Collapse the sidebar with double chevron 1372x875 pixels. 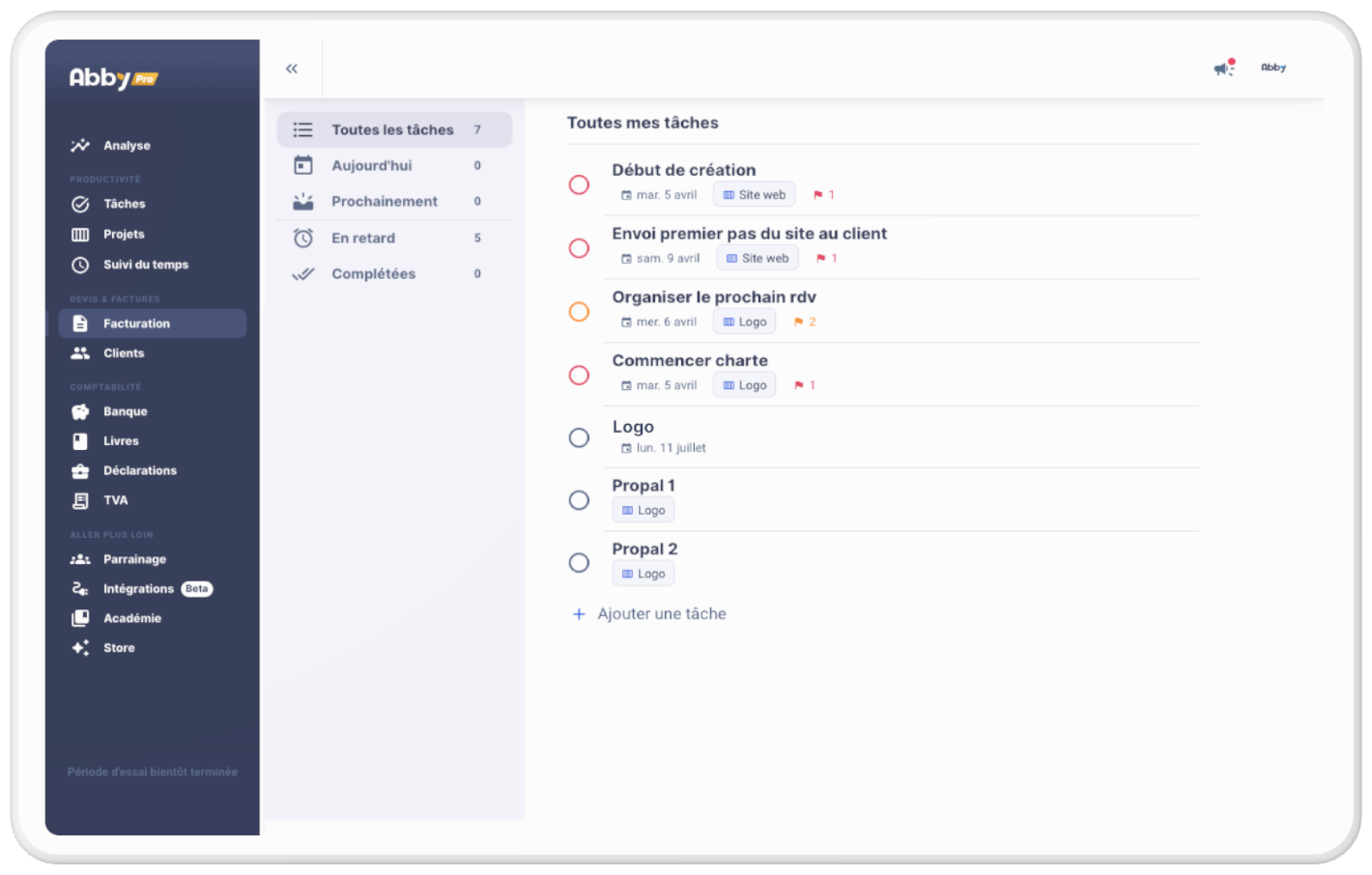292,69
